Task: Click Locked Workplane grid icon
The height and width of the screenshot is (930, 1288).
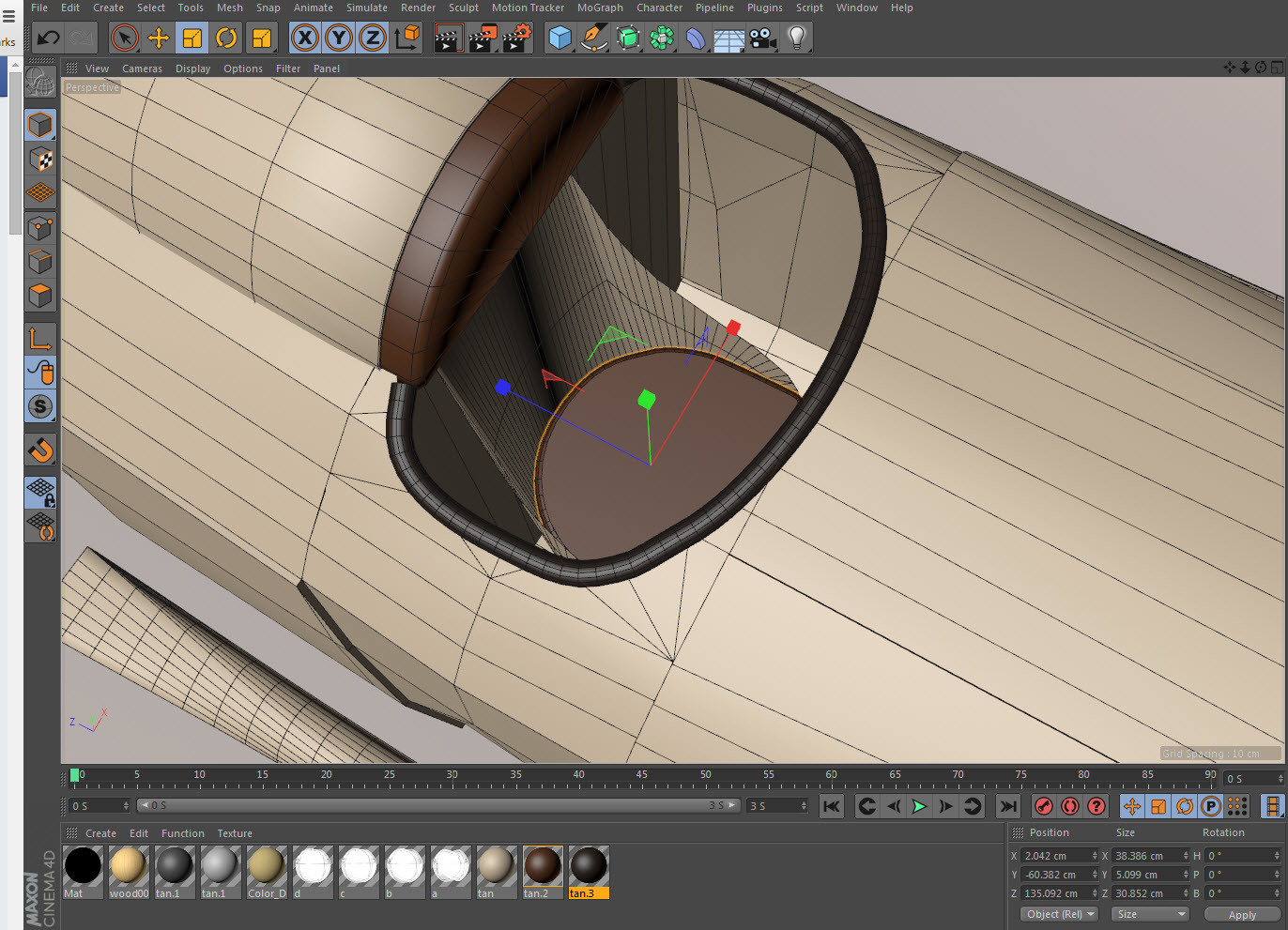Action: [40, 492]
